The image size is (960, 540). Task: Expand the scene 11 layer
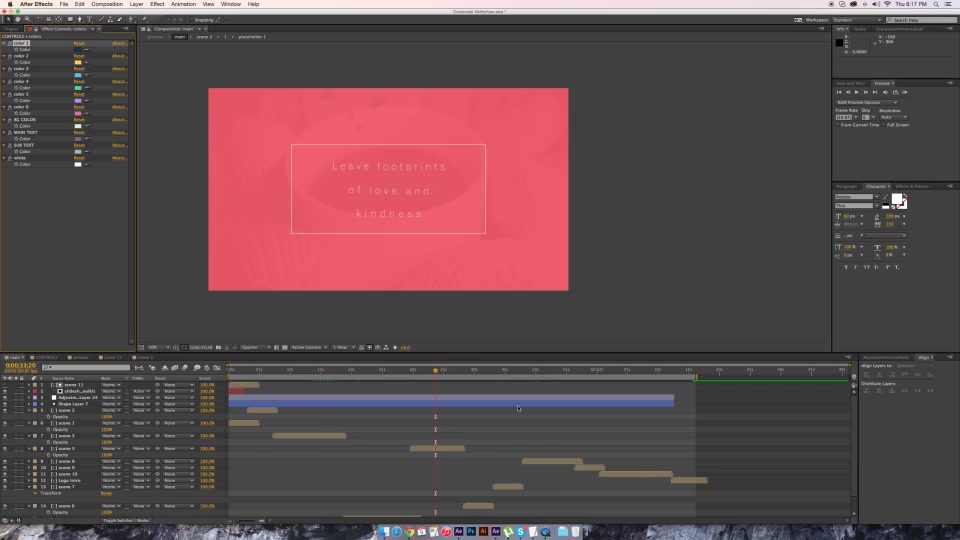click(29, 385)
